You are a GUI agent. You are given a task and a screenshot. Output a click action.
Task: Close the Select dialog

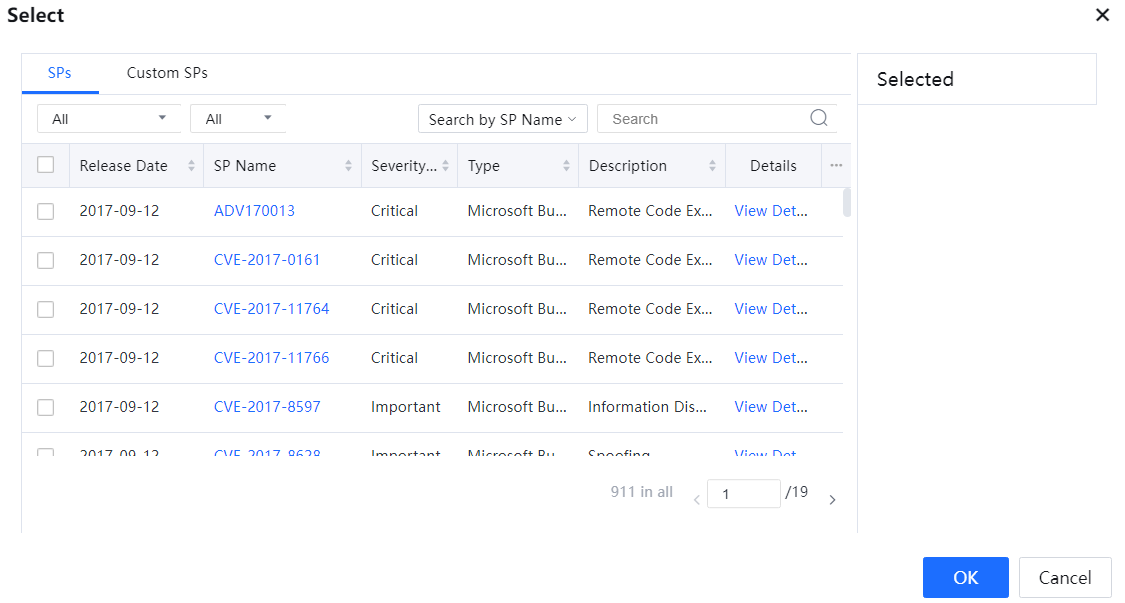click(x=1102, y=15)
